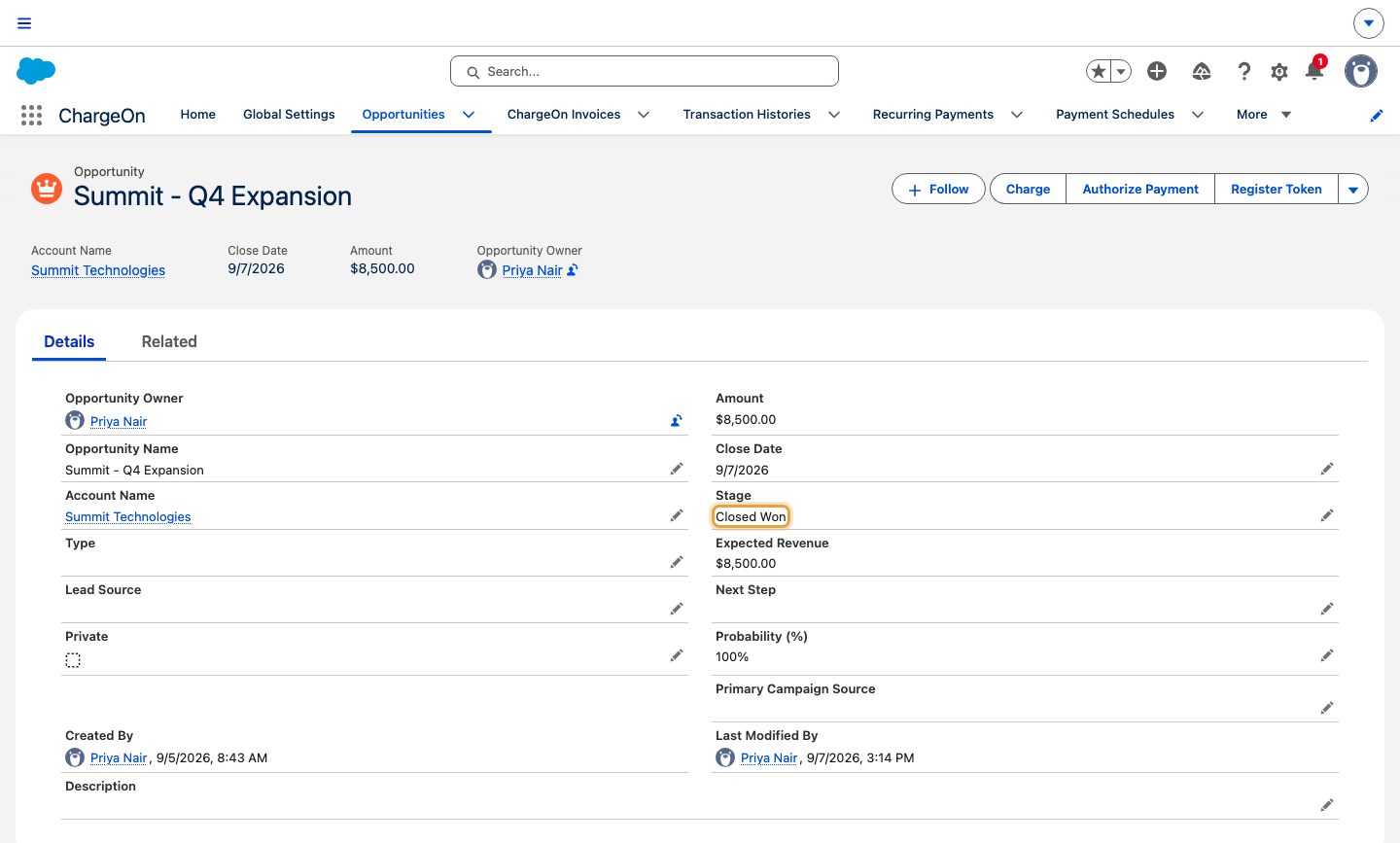
Task: Open Priya Nair link under Opportunity Owner
Action: 119,421
